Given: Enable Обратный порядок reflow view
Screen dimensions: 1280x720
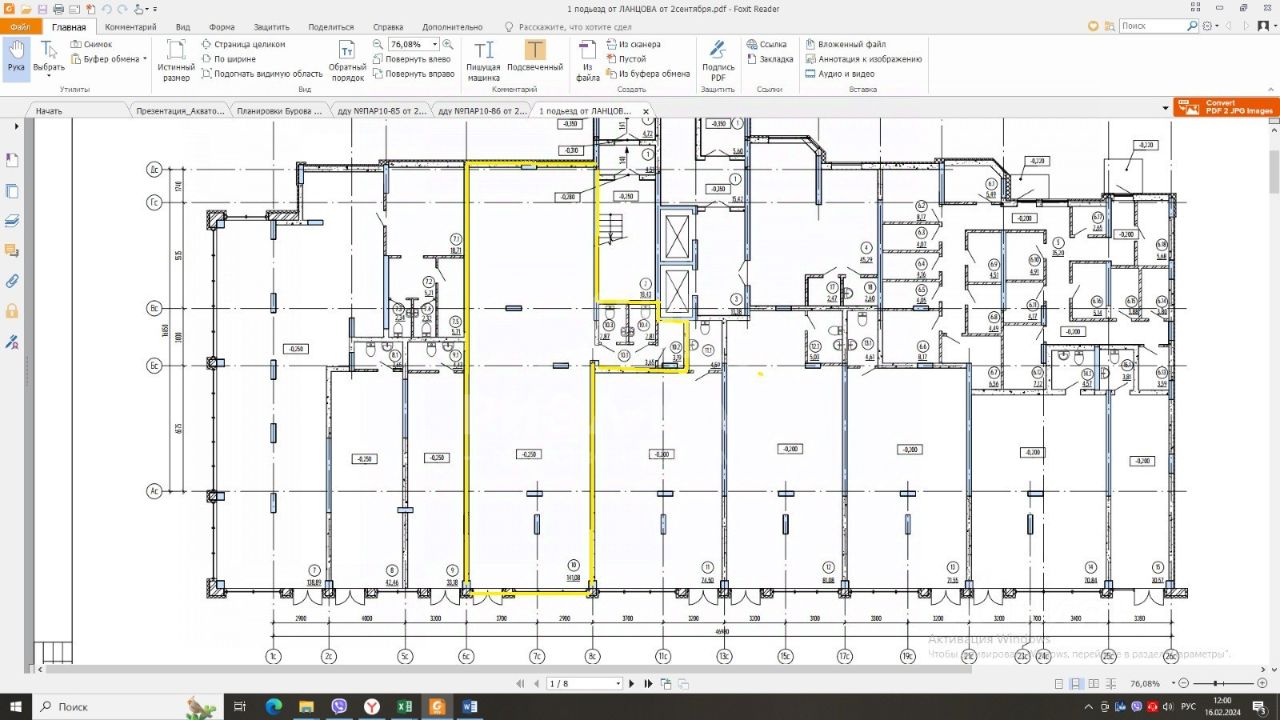Looking at the screenshot, I should [x=347, y=60].
